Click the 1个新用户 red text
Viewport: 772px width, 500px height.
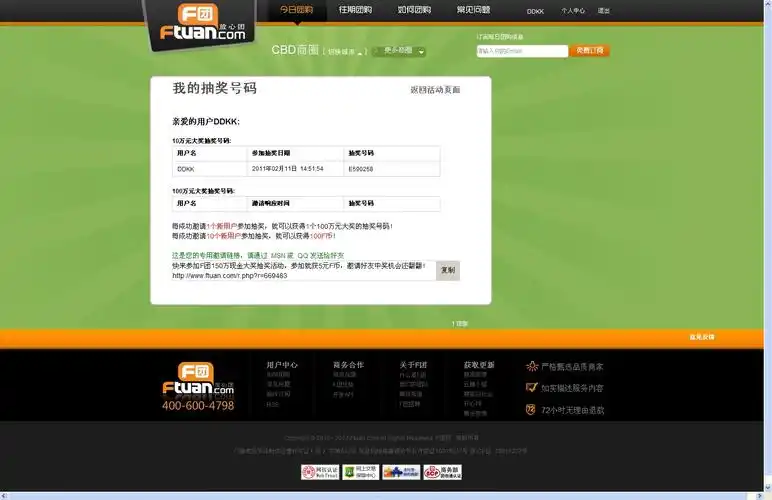pyautogui.click(x=222, y=226)
